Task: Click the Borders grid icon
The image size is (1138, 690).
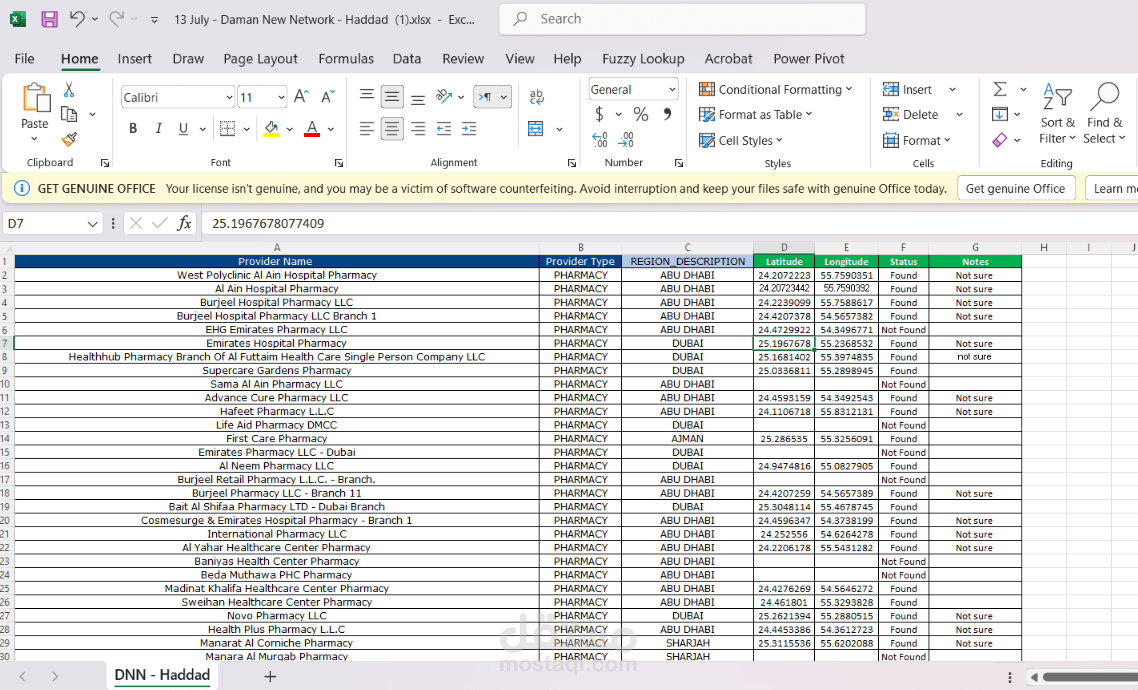Action: (x=227, y=128)
